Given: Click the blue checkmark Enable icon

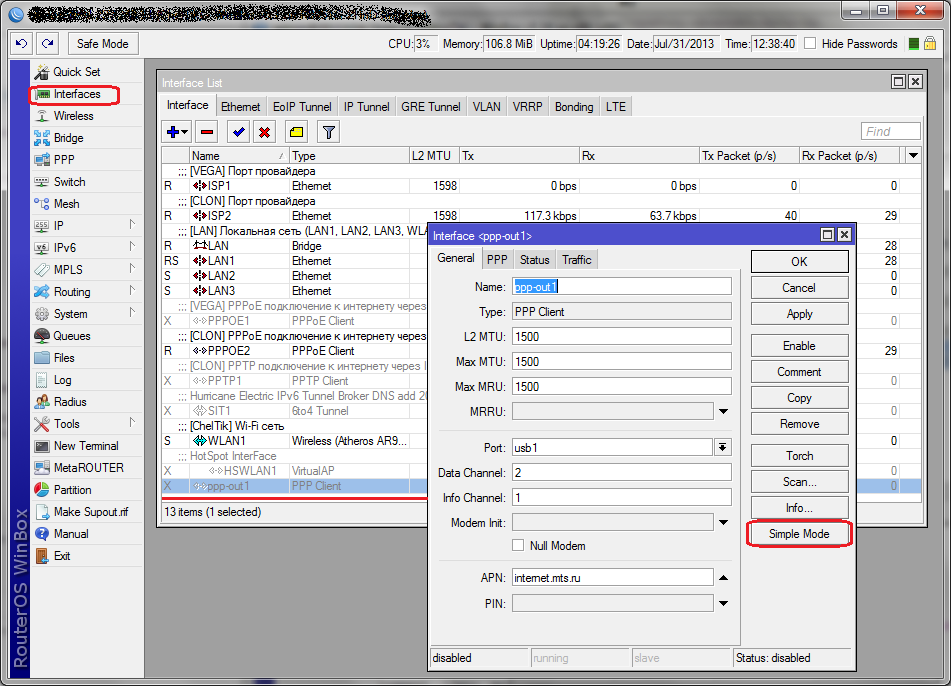Looking at the screenshot, I should tap(238, 132).
